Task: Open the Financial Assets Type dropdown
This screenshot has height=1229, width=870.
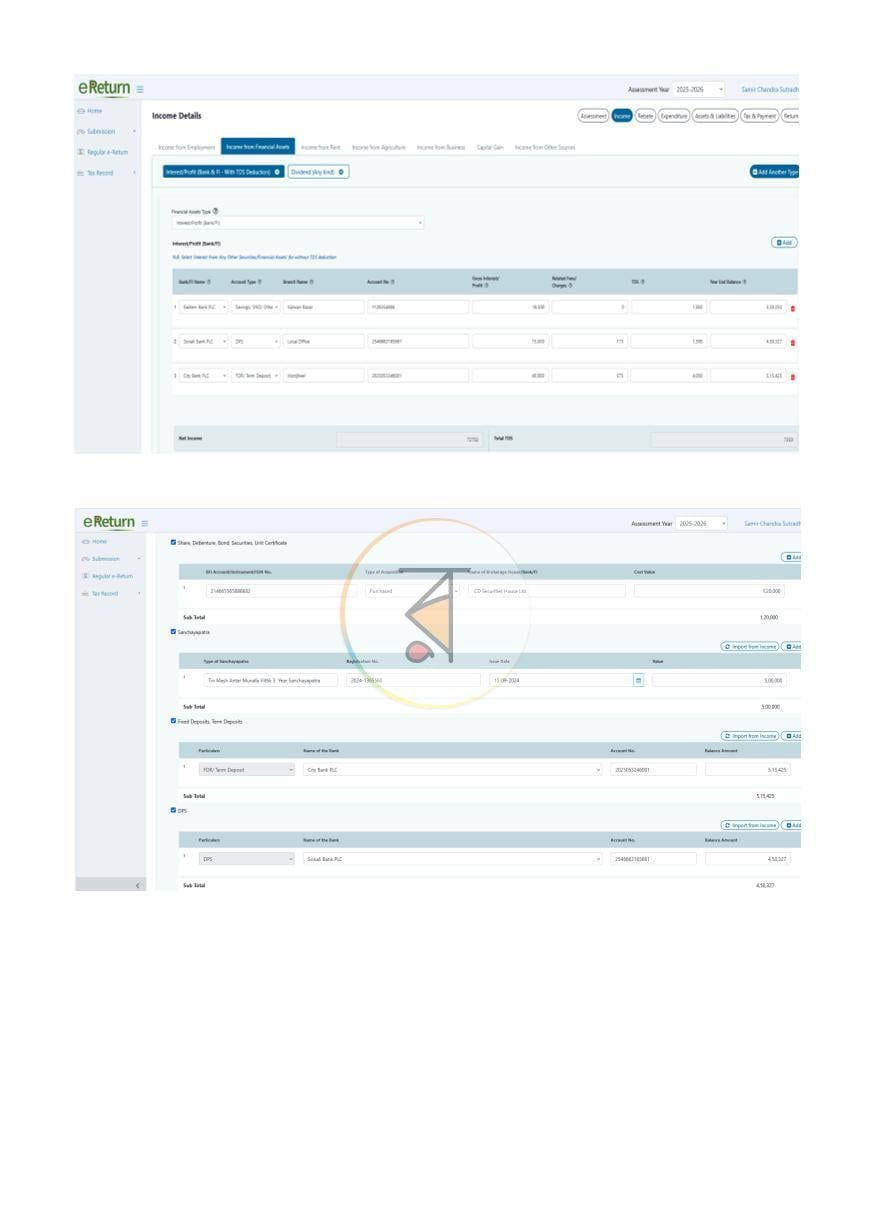Action: (x=298, y=223)
